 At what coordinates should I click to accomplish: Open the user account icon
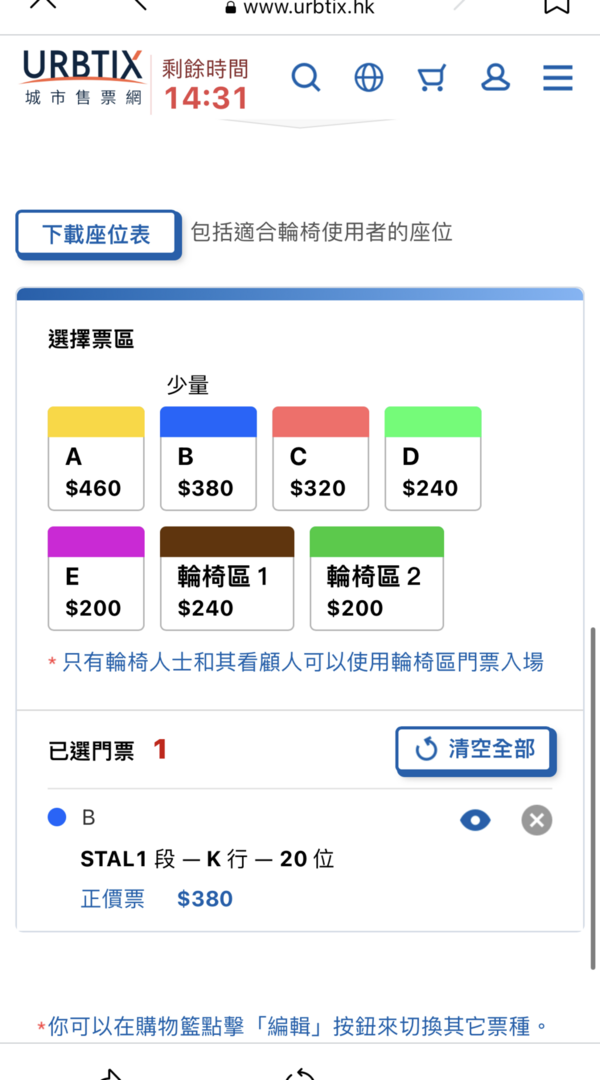coord(495,78)
